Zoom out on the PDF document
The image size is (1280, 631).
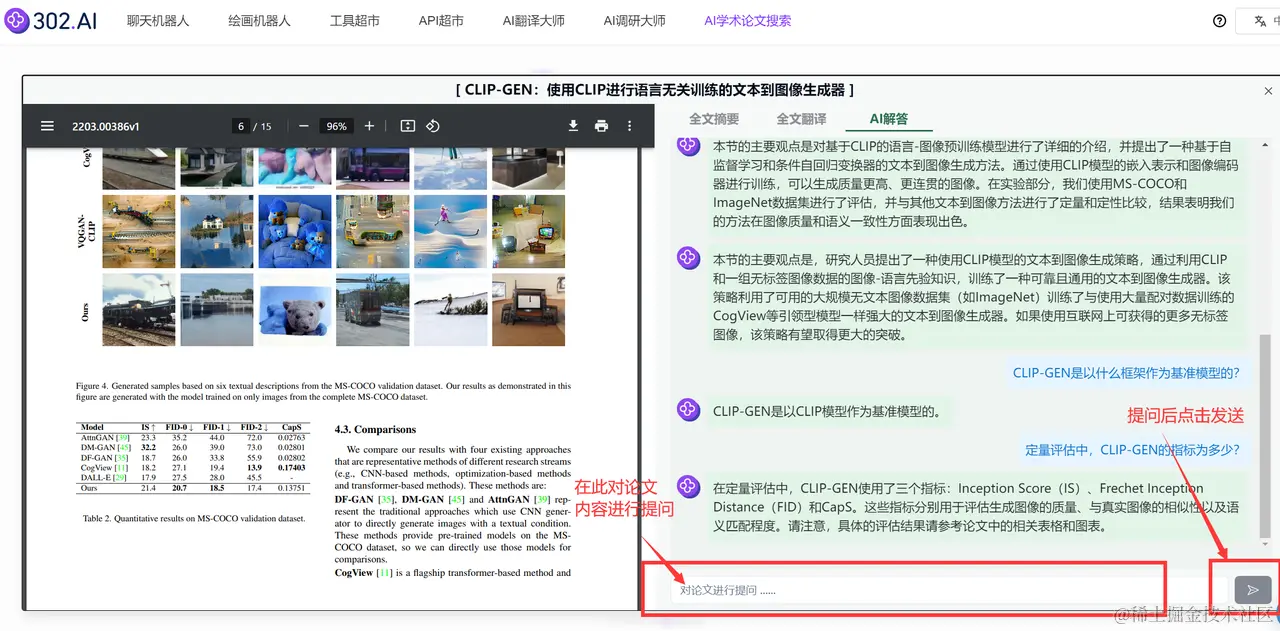point(303,126)
